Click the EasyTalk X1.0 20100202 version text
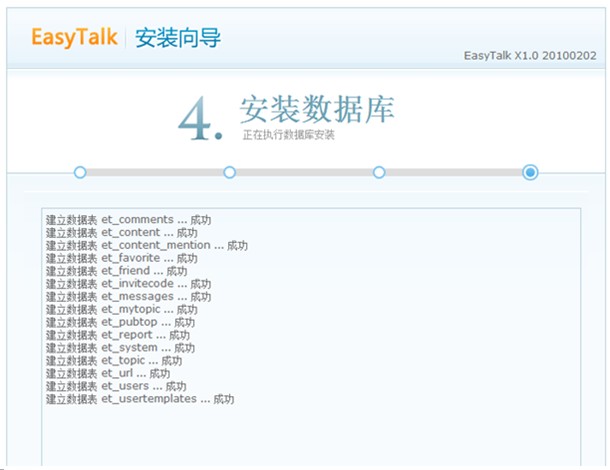 click(x=530, y=56)
